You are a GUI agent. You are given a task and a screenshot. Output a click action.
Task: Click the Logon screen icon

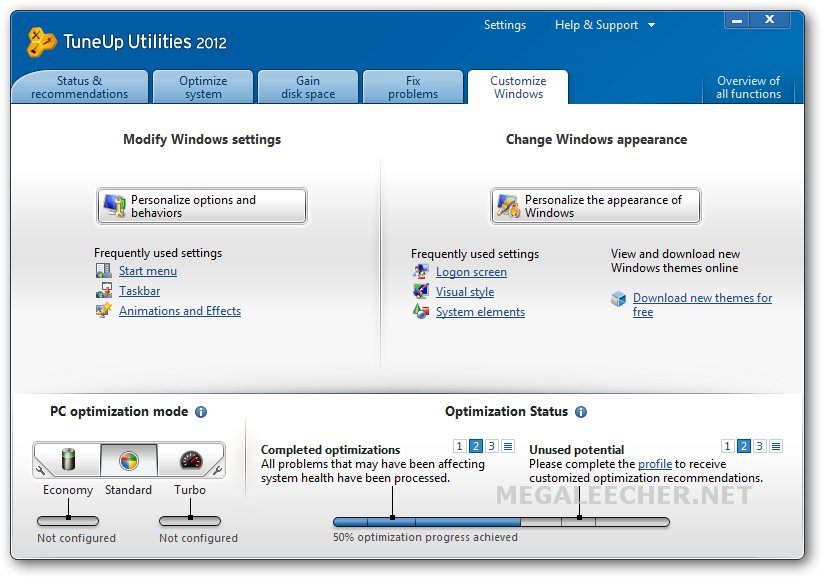[420, 271]
